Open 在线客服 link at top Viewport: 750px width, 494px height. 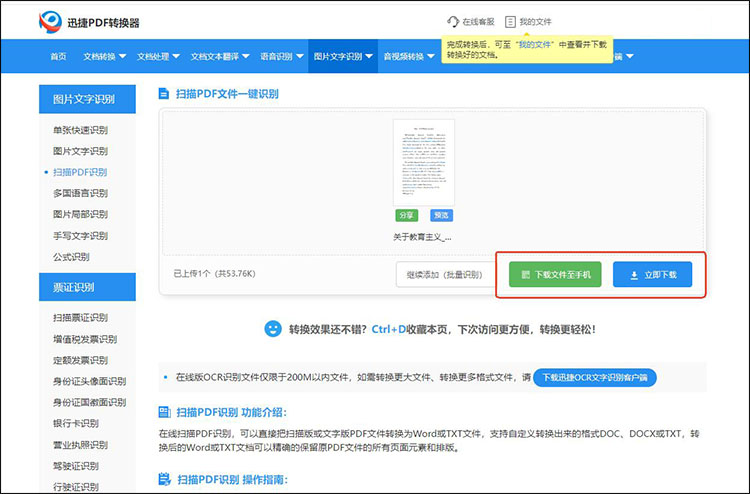478,22
